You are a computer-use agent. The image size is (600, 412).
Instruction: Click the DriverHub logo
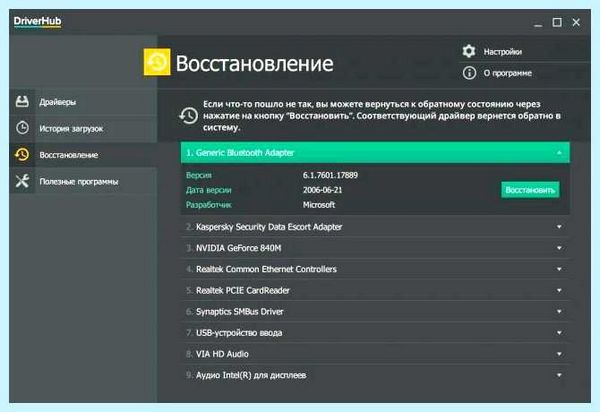tap(37, 21)
